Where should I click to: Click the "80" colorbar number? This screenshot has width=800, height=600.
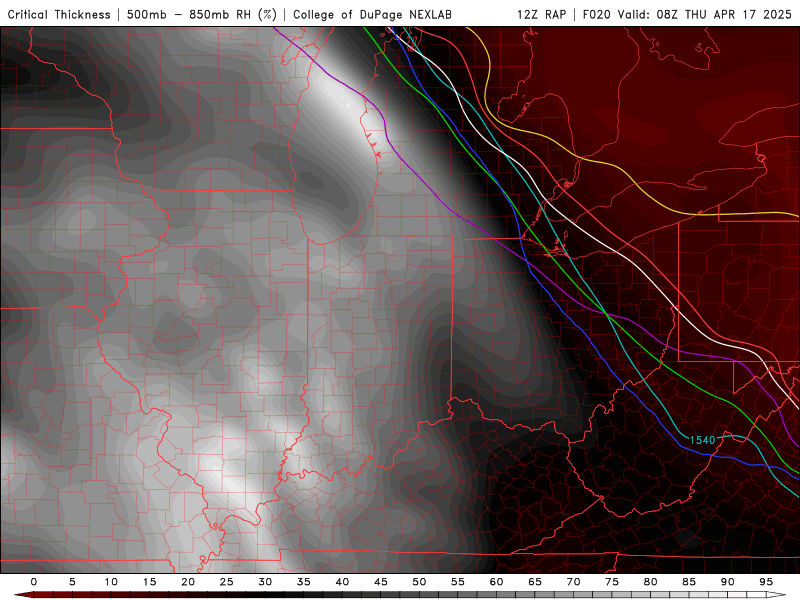(651, 582)
